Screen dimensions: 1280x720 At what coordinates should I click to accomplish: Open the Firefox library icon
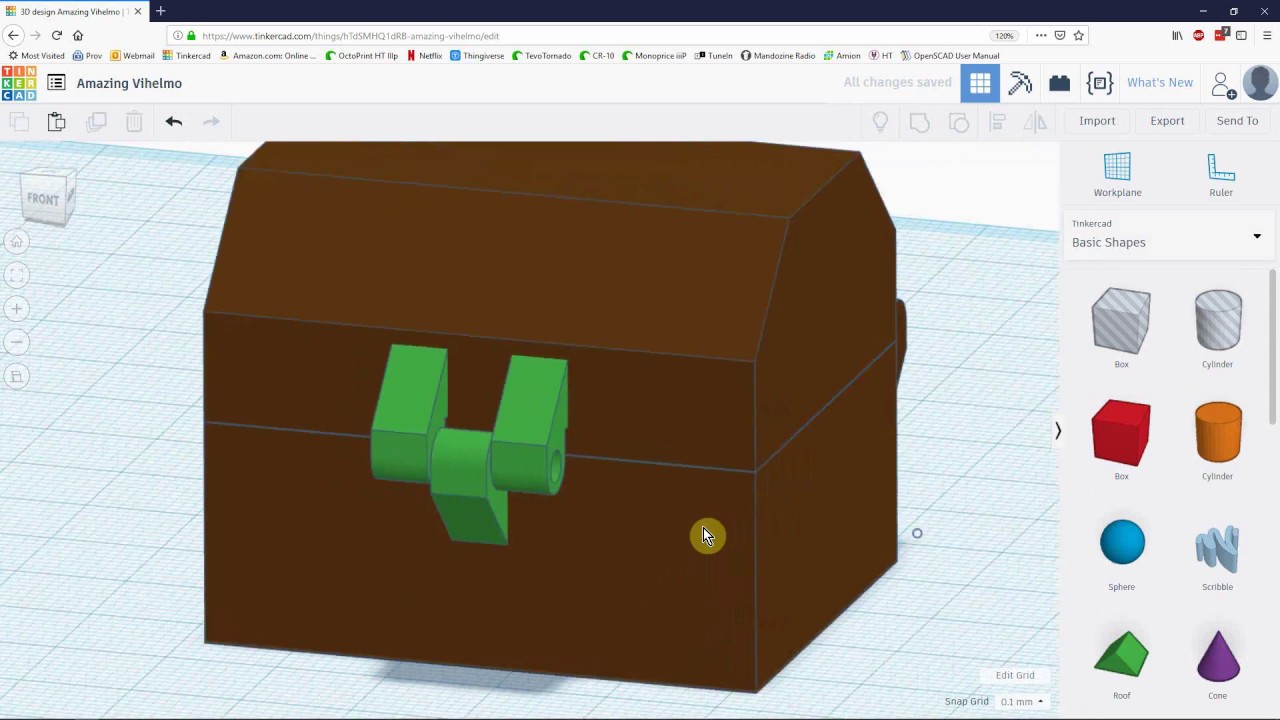pyautogui.click(x=1177, y=35)
